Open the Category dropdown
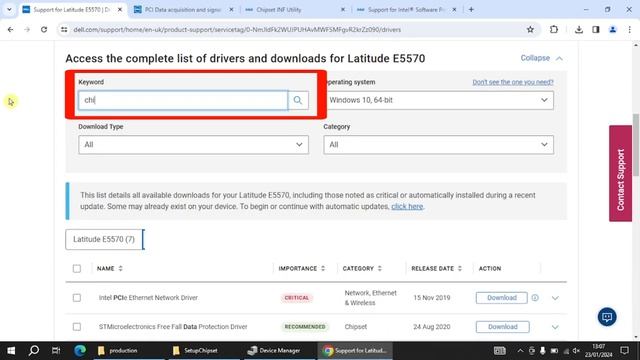 coord(439,144)
